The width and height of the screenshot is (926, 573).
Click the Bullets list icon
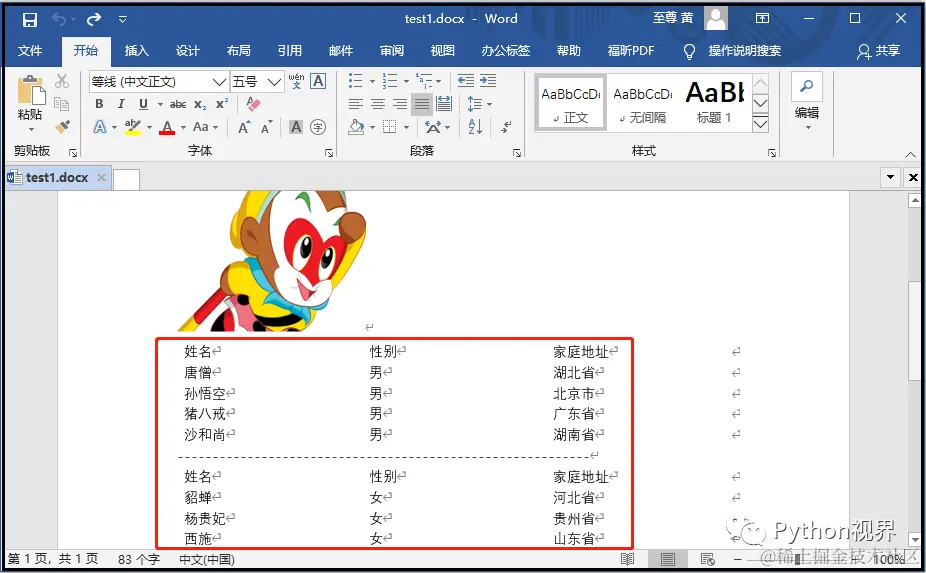coord(356,80)
